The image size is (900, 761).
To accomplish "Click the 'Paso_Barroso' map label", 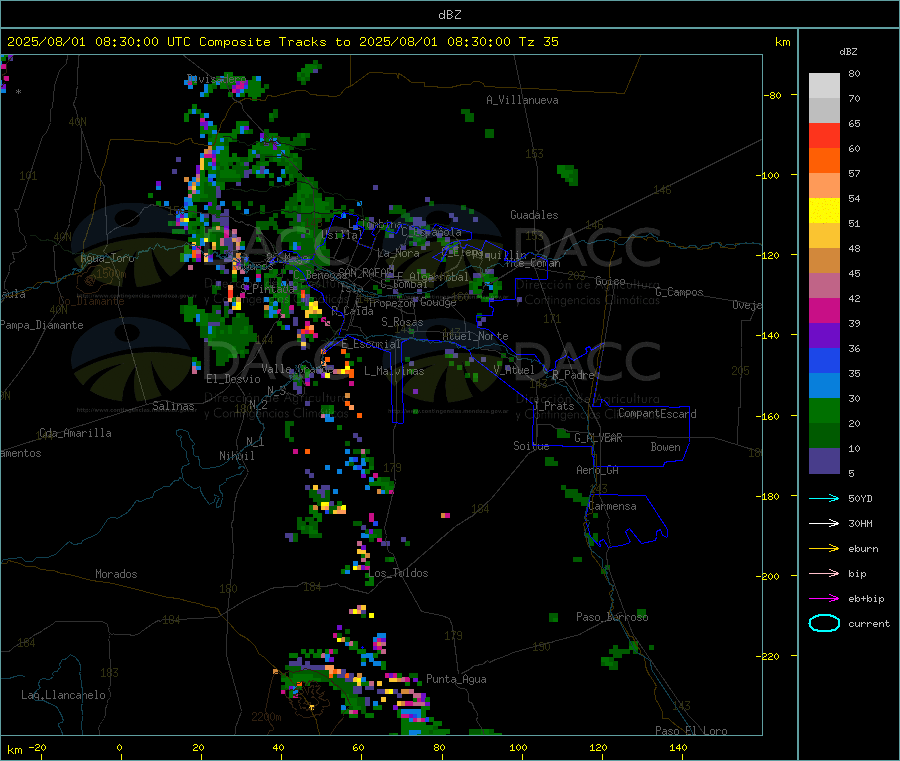I will [612, 617].
